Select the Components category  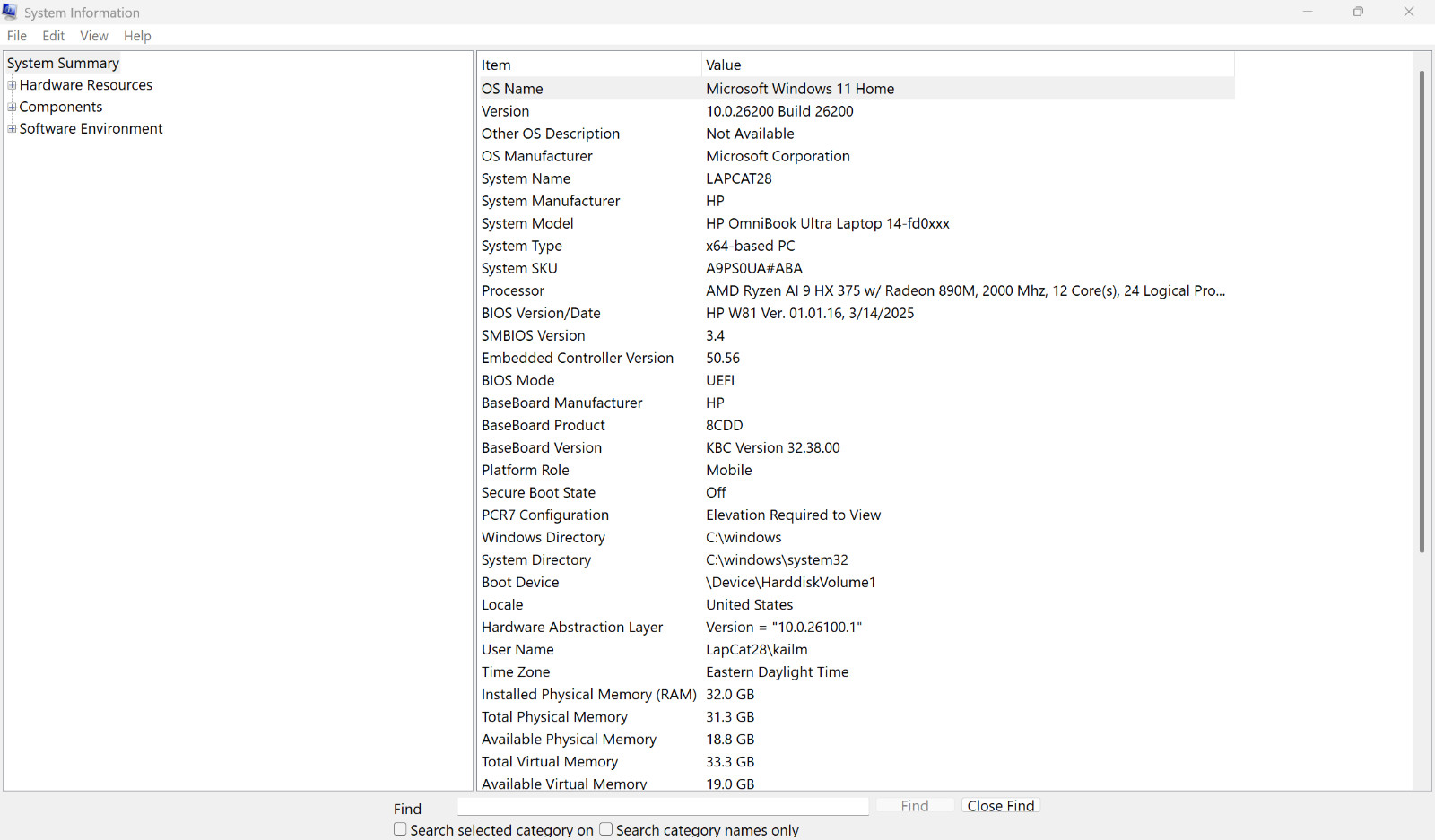(x=61, y=107)
